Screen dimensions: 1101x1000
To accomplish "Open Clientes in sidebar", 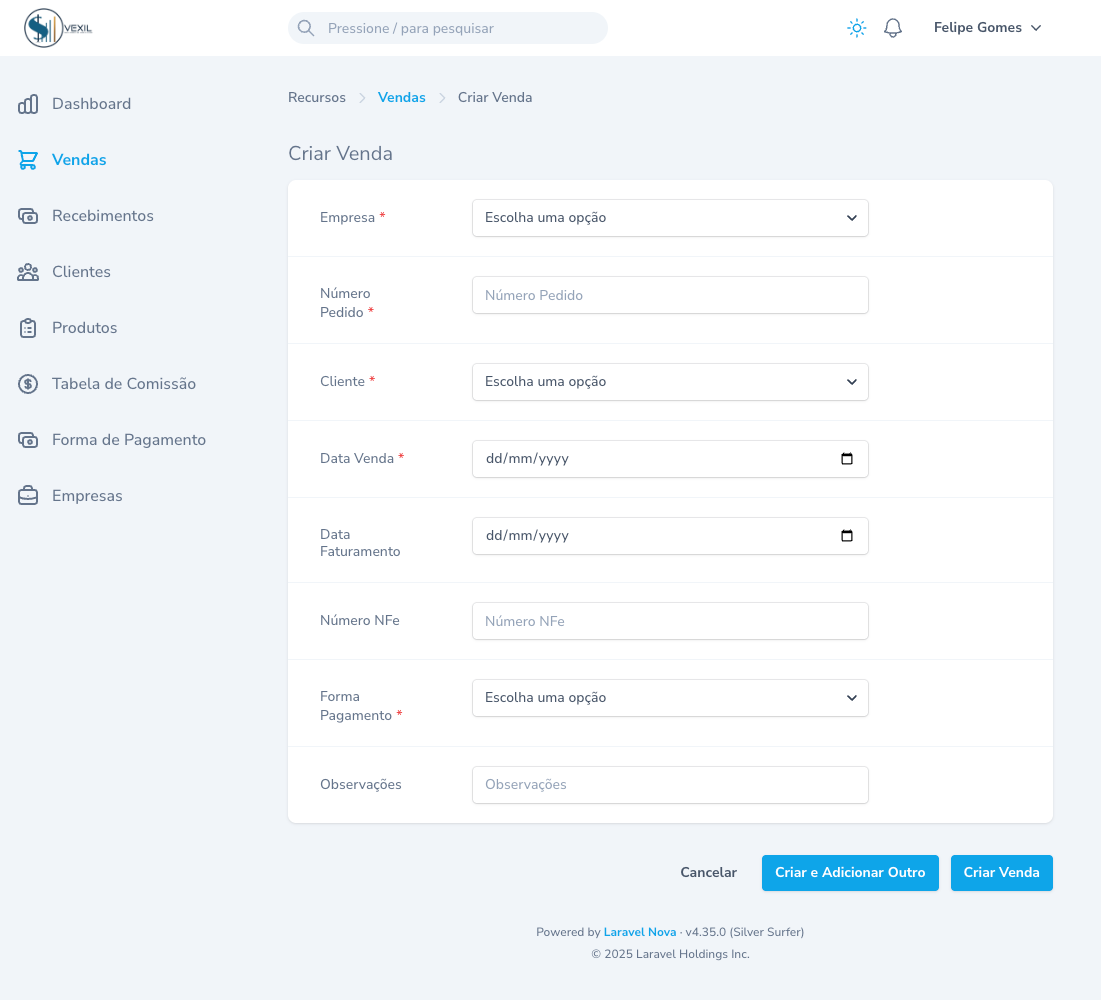I will [x=81, y=272].
